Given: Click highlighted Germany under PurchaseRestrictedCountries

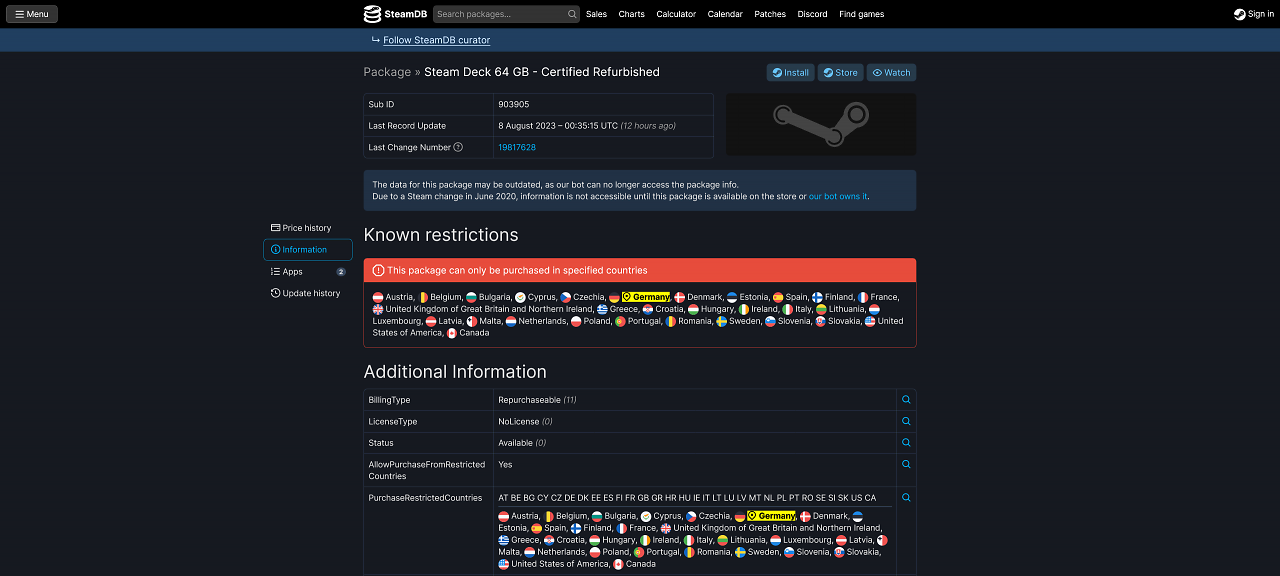Looking at the screenshot, I should (x=771, y=516).
